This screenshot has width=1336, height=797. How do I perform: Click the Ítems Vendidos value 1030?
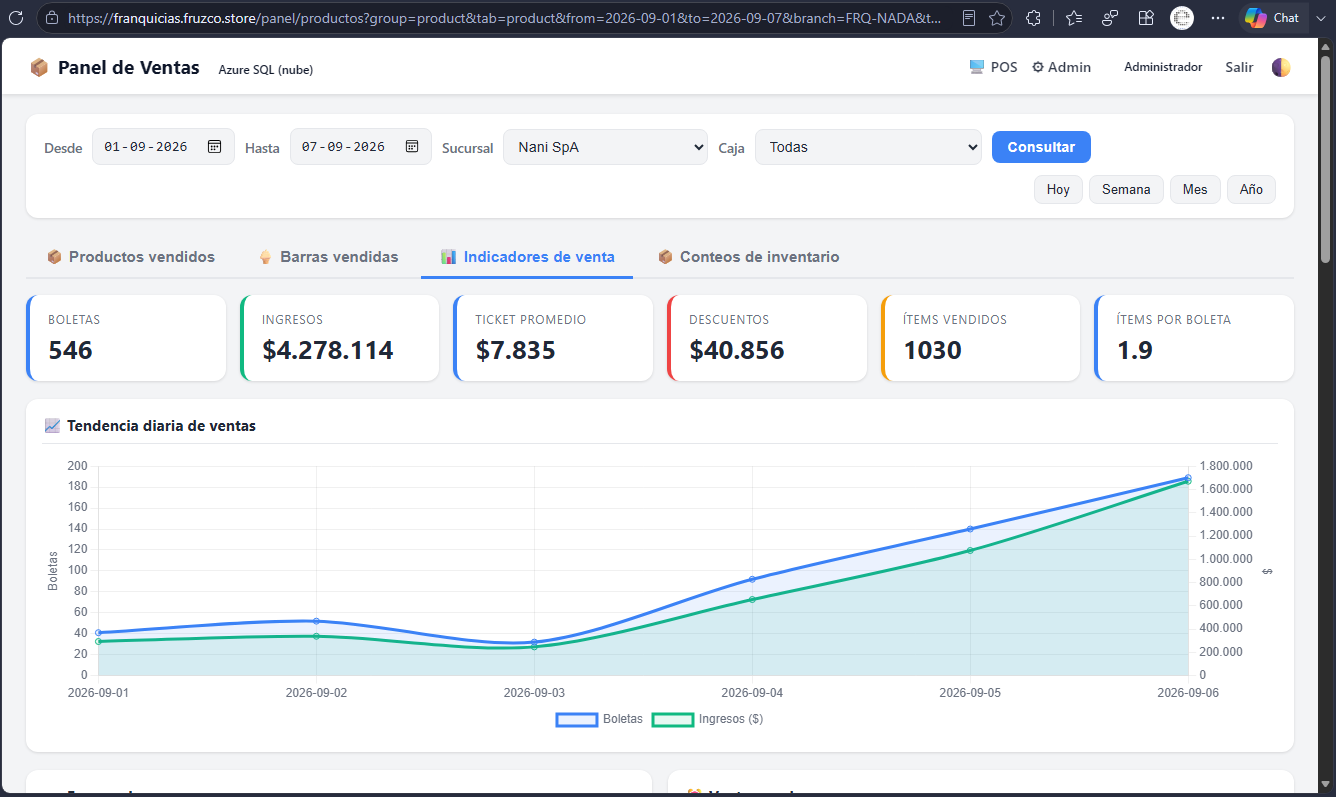[932, 350]
